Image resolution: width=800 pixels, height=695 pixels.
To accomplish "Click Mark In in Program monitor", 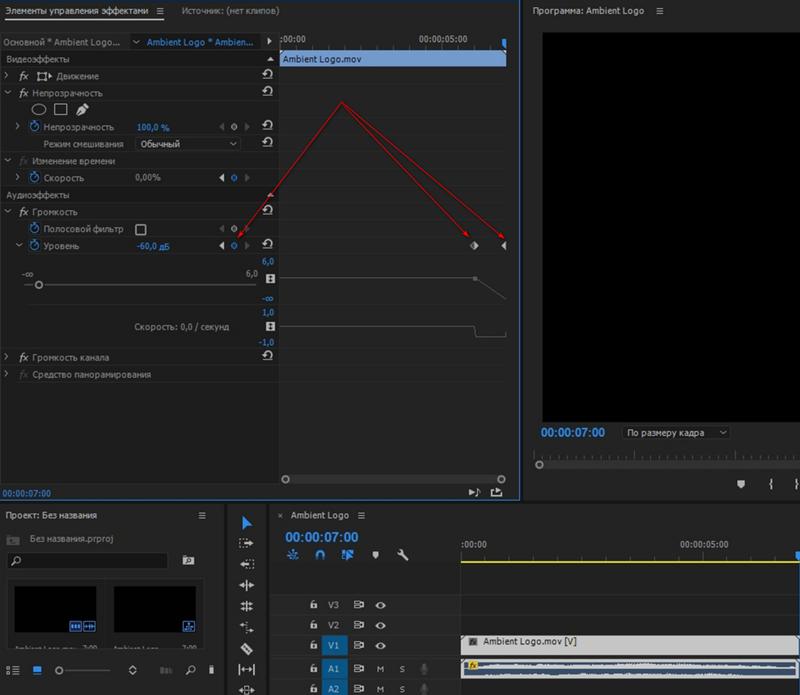I will pyautogui.click(x=771, y=484).
